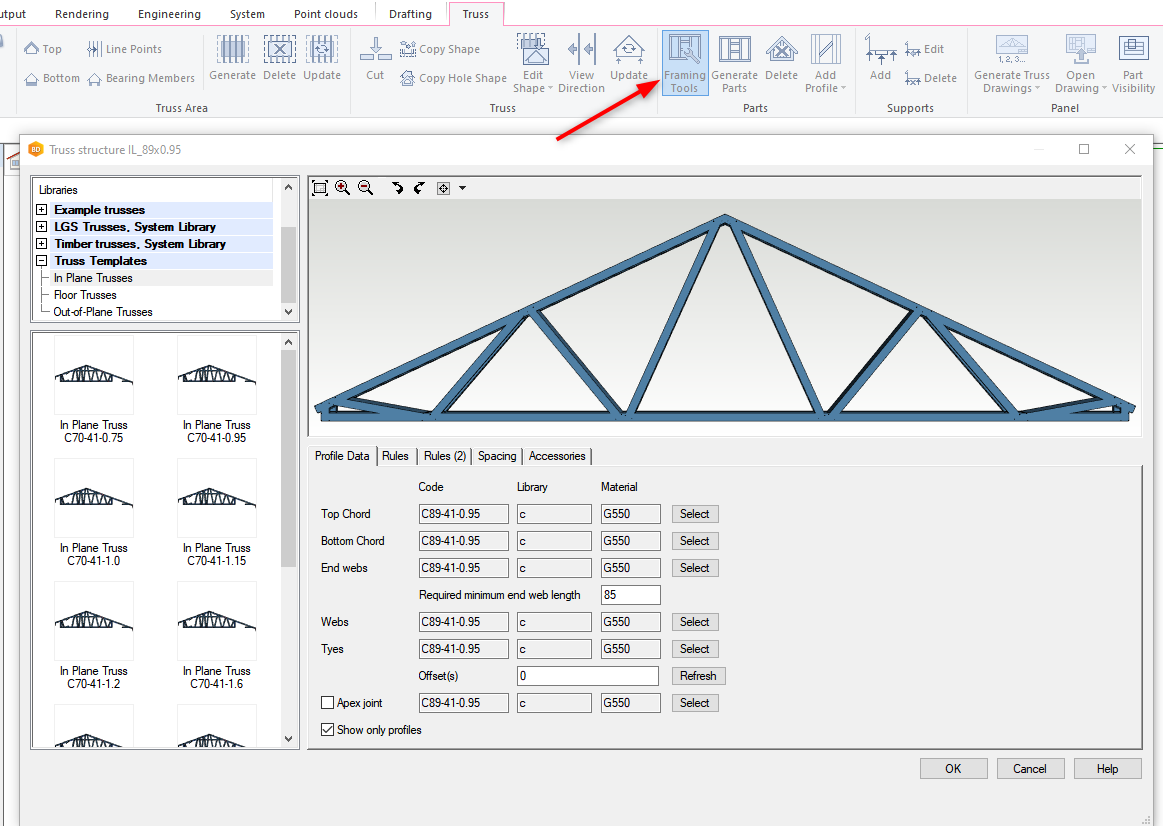The image size is (1163, 826).
Task: Click Select button for Top Chord
Action: [695, 514]
